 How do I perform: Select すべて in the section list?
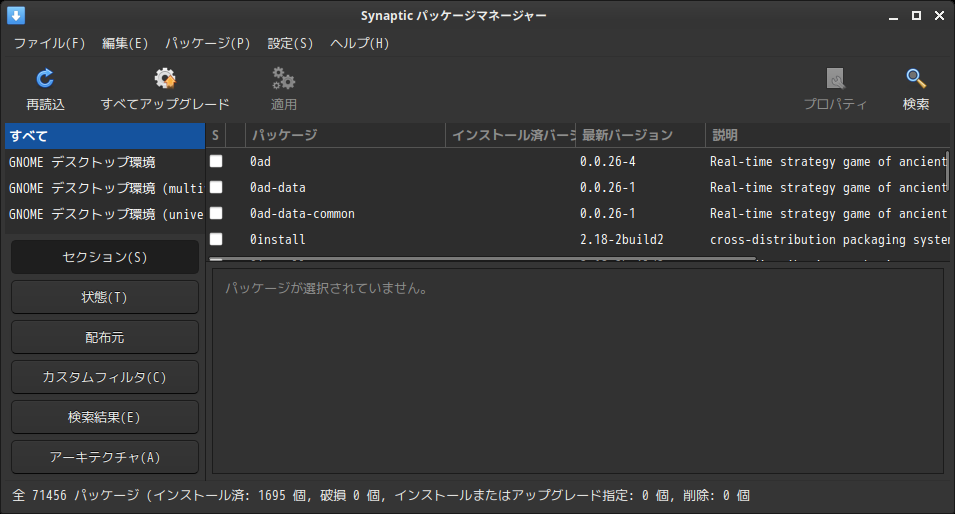pos(105,136)
